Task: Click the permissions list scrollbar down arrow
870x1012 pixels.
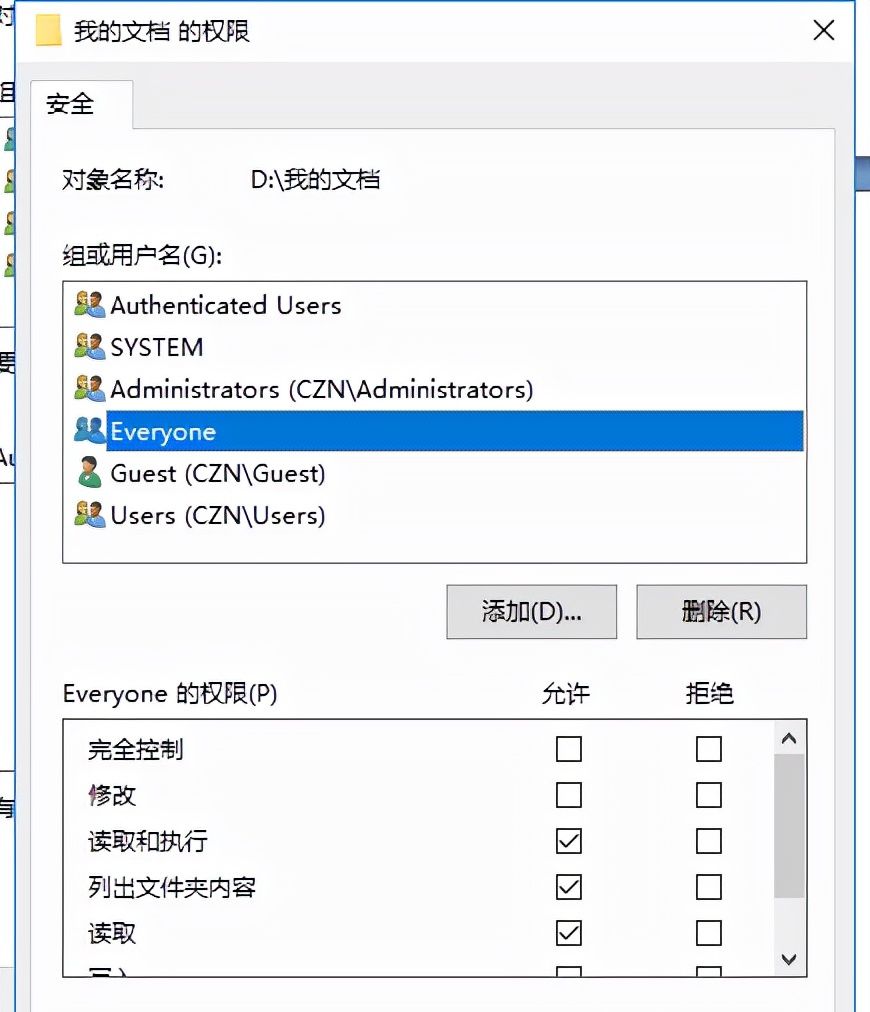Action: coord(789,959)
